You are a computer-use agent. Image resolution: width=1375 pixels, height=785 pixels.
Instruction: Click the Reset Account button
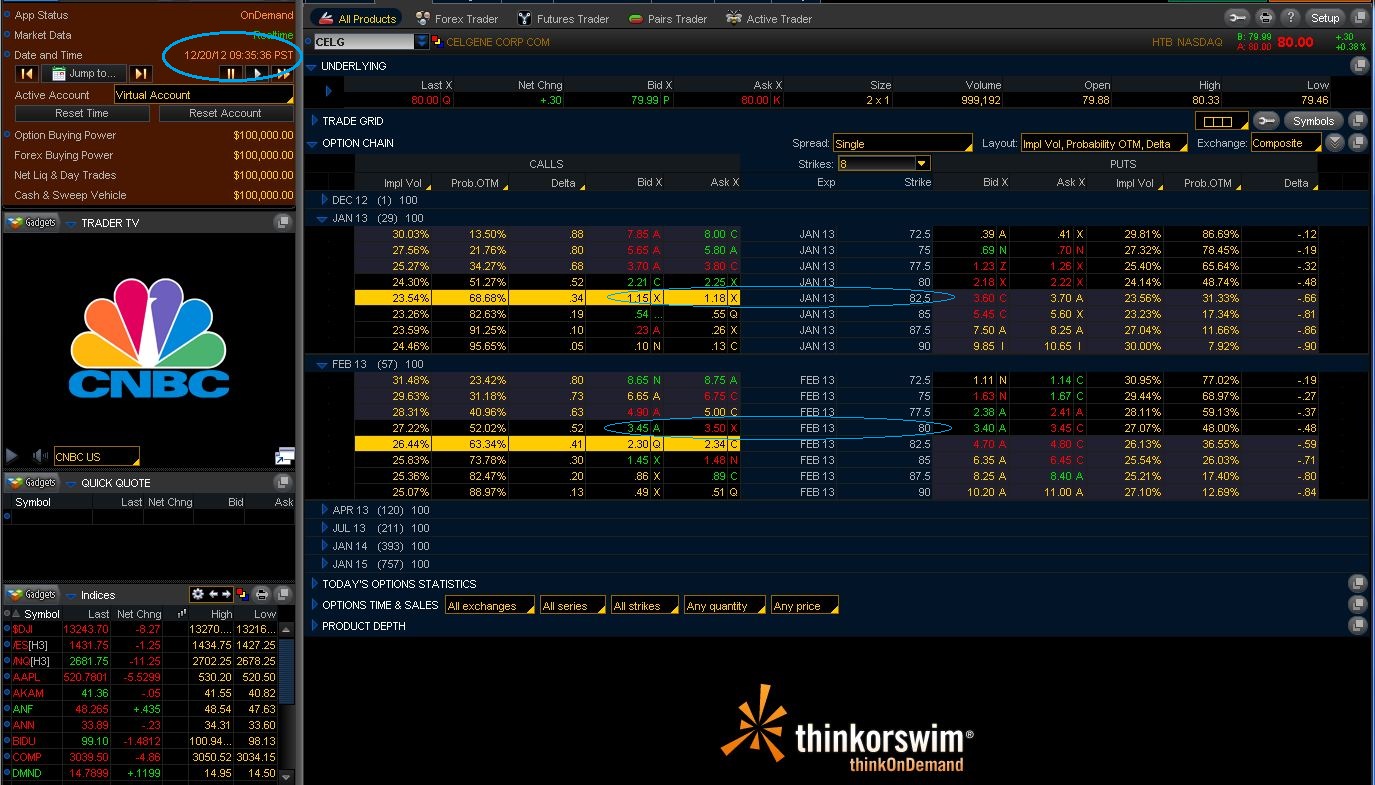225,113
